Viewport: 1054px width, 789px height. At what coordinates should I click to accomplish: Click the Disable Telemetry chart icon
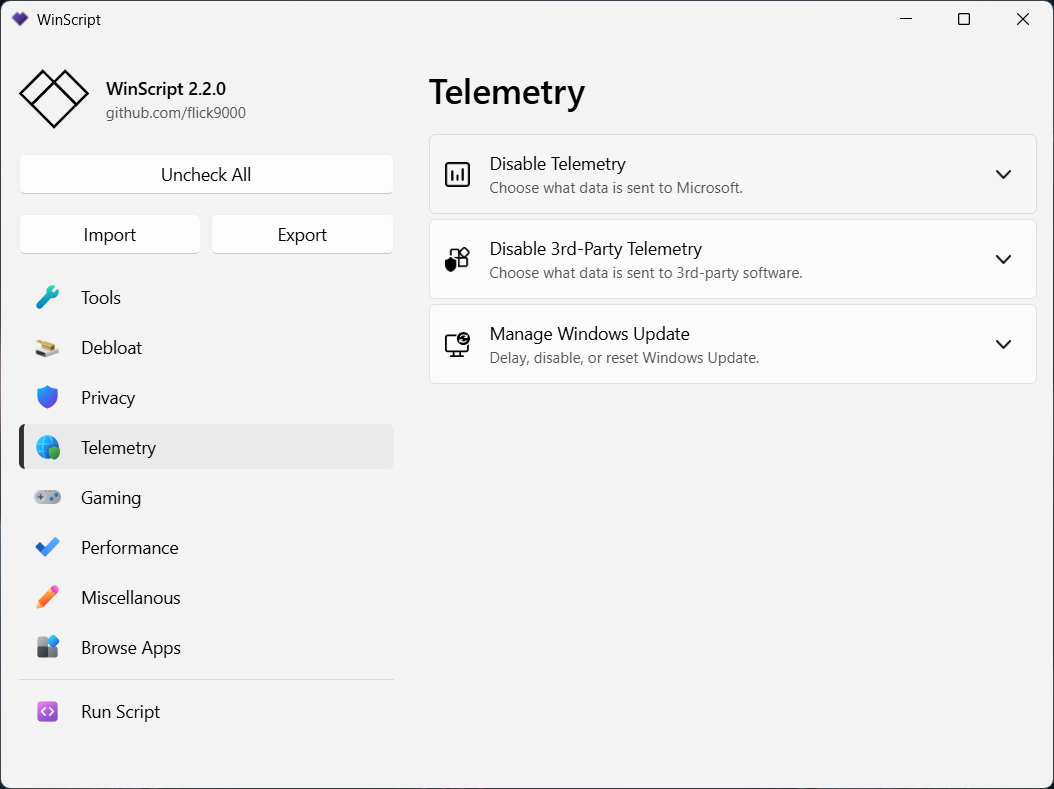coord(457,174)
